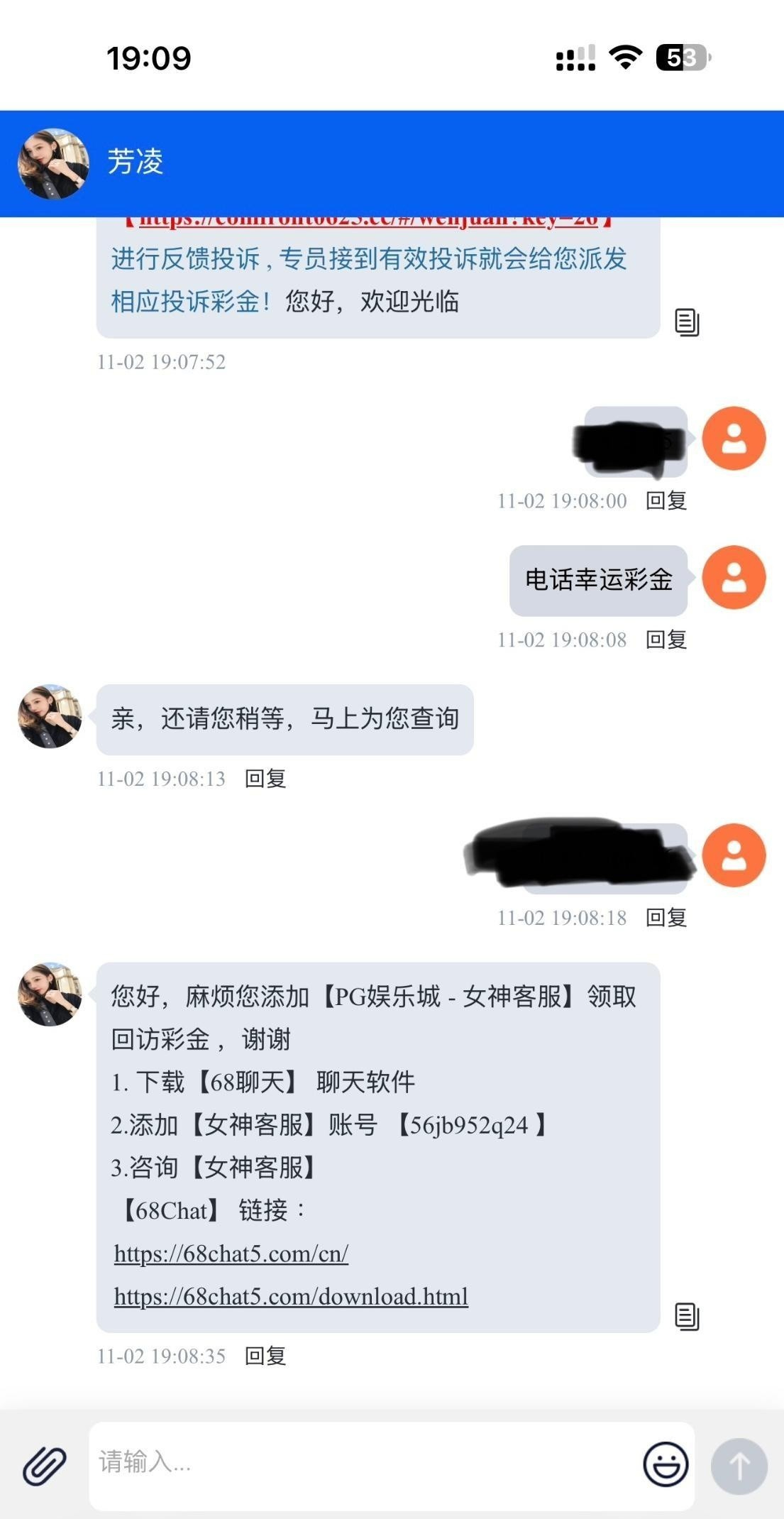Focus the 请输入 message input field
Viewport: 784px width, 1519px height.
coord(362,1466)
